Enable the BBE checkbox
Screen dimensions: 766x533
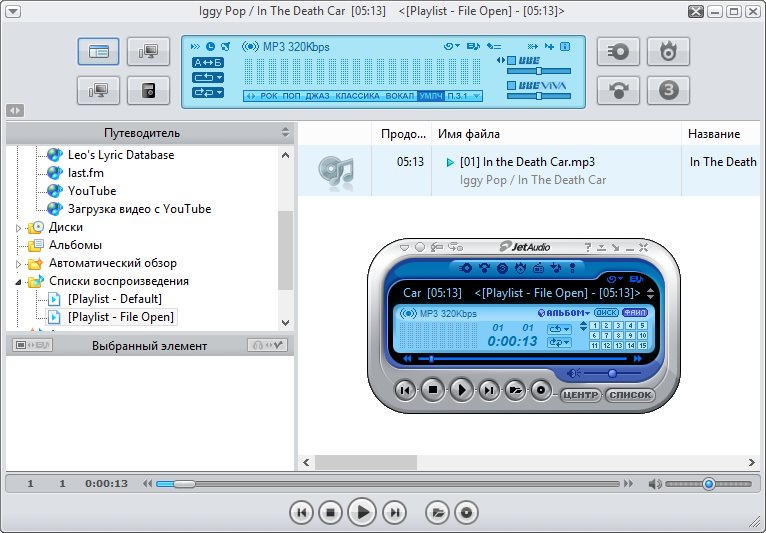pyautogui.click(x=511, y=61)
